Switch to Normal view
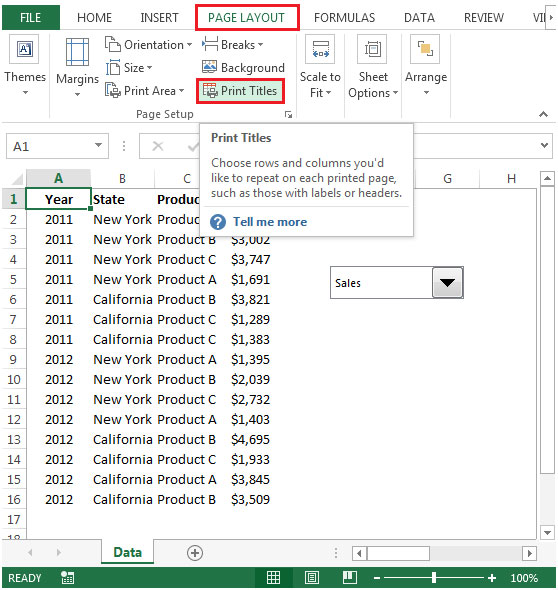This screenshot has width=558, height=590. coord(273,577)
